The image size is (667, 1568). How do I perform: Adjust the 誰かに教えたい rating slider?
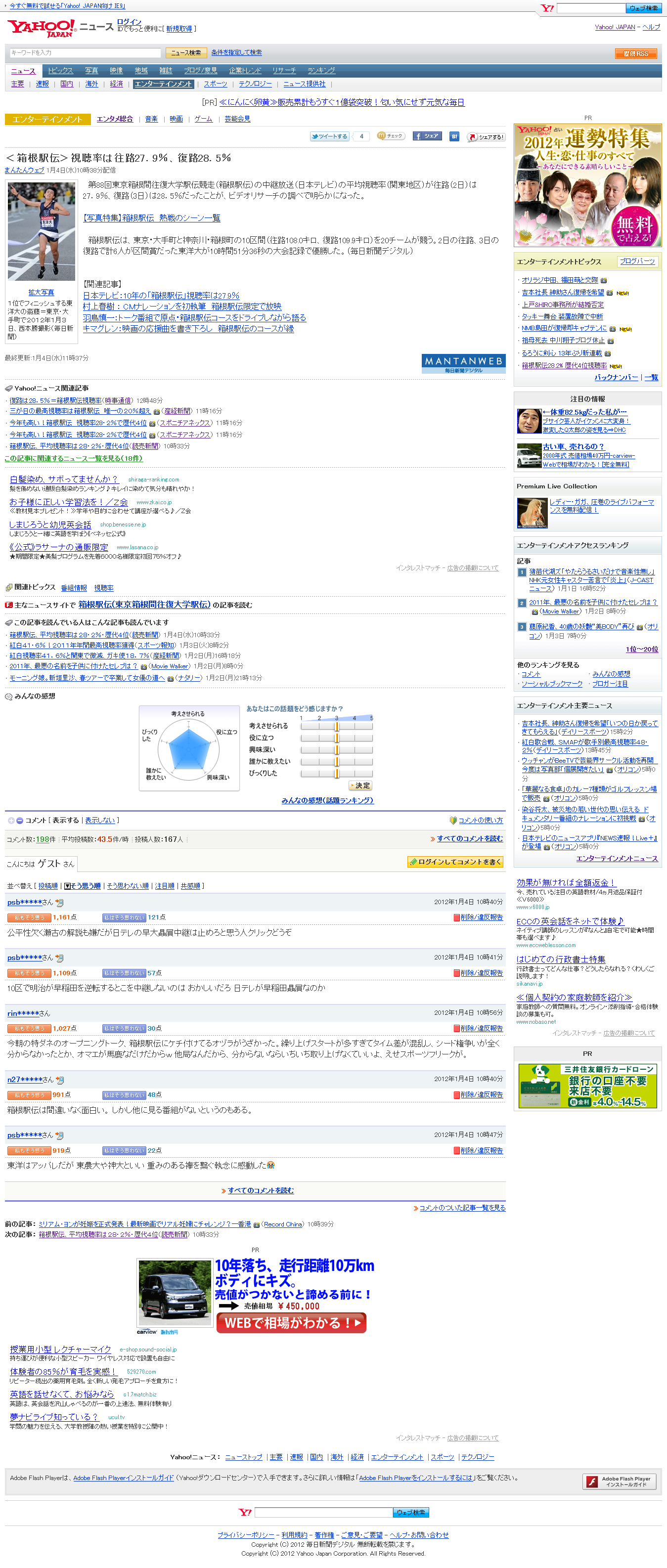(337, 761)
